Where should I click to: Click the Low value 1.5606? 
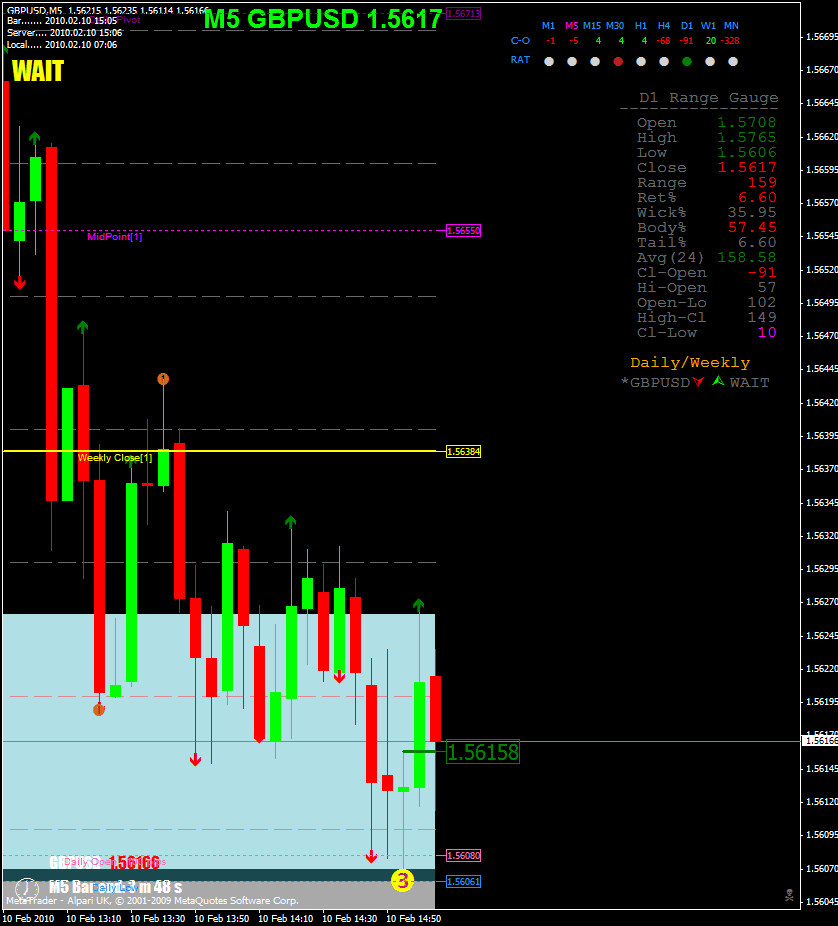[746, 152]
